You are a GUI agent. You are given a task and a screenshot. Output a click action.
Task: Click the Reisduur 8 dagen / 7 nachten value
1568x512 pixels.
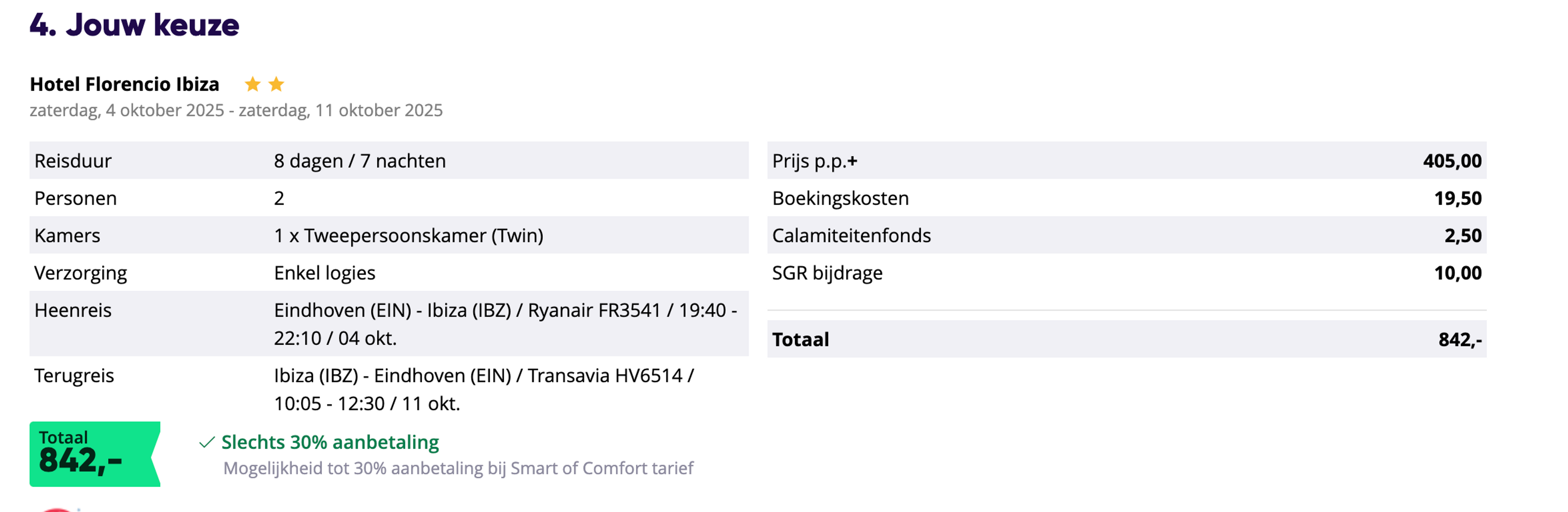pos(360,161)
